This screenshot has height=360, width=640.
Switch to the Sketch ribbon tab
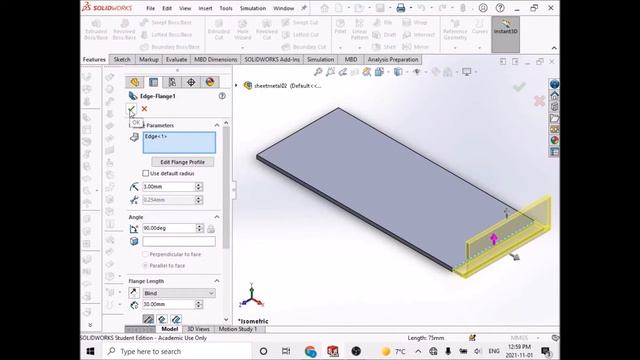click(122, 60)
